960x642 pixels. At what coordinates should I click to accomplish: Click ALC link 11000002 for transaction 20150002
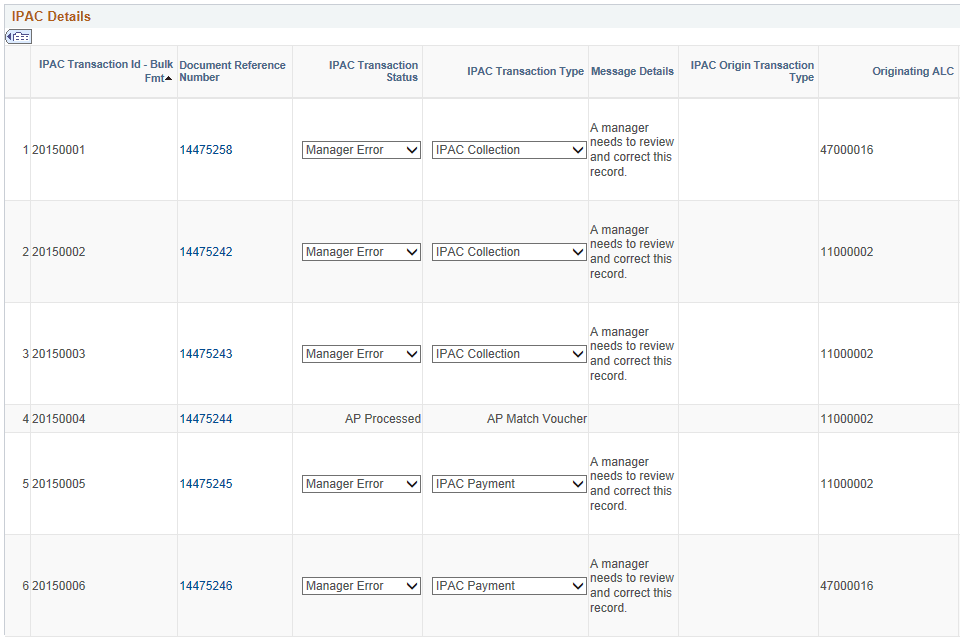(x=847, y=251)
